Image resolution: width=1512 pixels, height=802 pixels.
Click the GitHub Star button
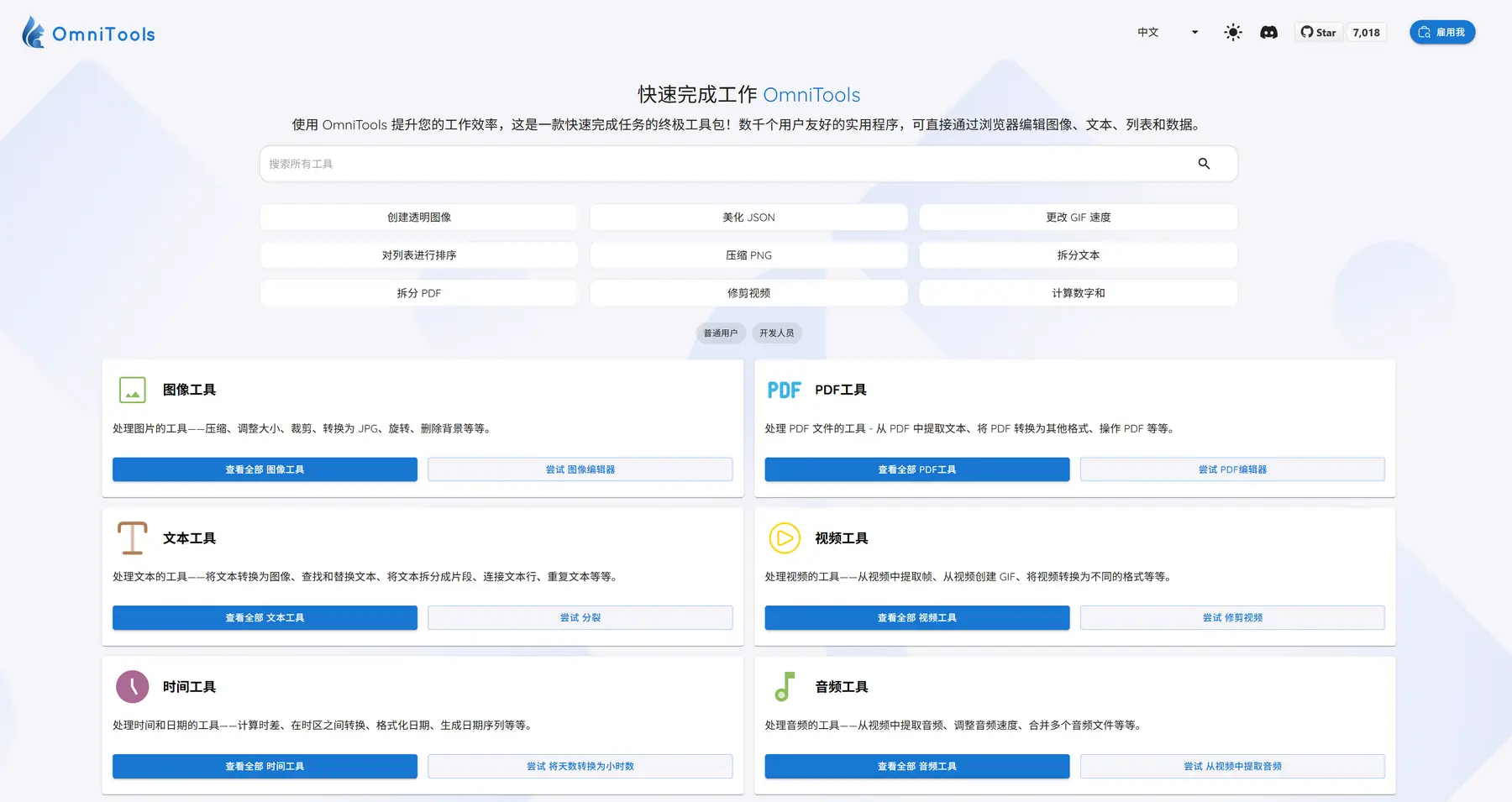point(1319,33)
